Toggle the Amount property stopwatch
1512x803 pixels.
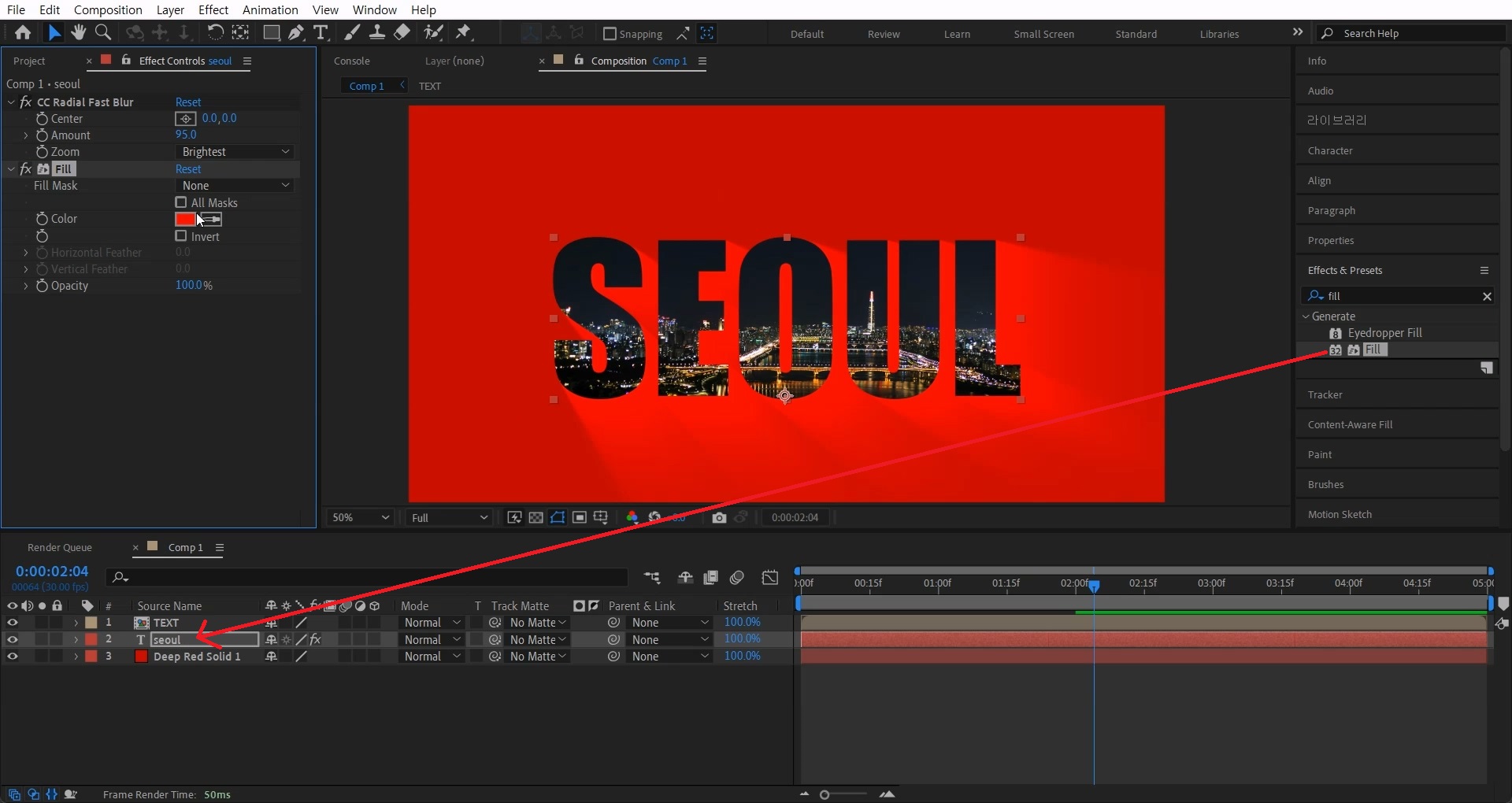coord(42,135)
